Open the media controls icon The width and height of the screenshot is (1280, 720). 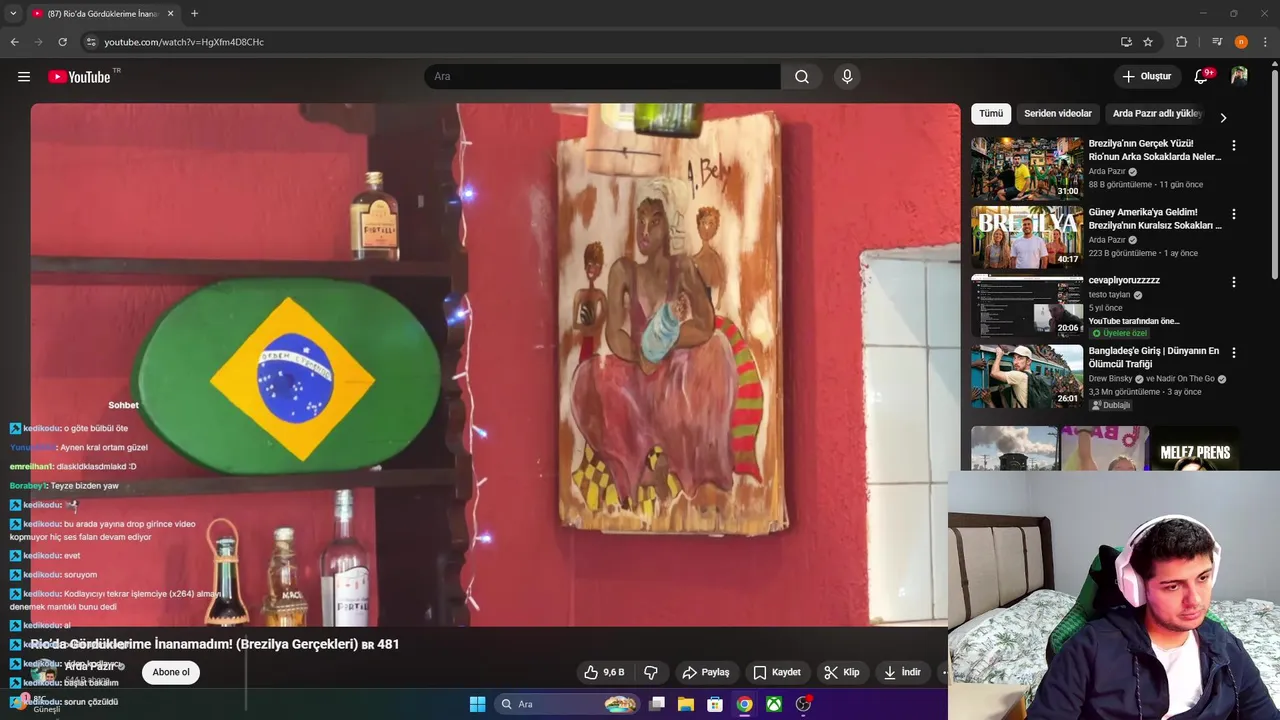pos(1217,42)
